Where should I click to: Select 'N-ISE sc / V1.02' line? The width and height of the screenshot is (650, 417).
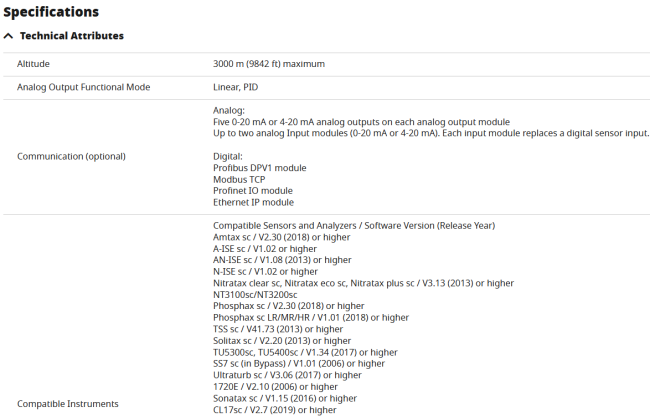coord(265,272)
